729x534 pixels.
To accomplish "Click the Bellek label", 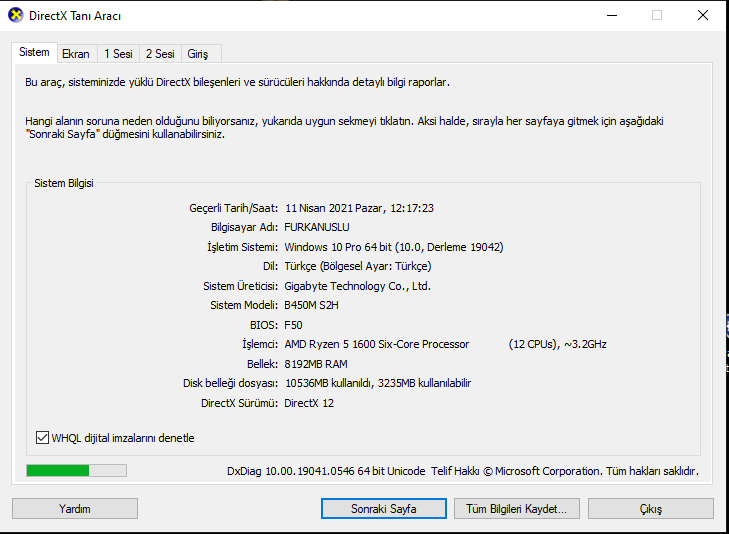I will [x=262, y=364].
